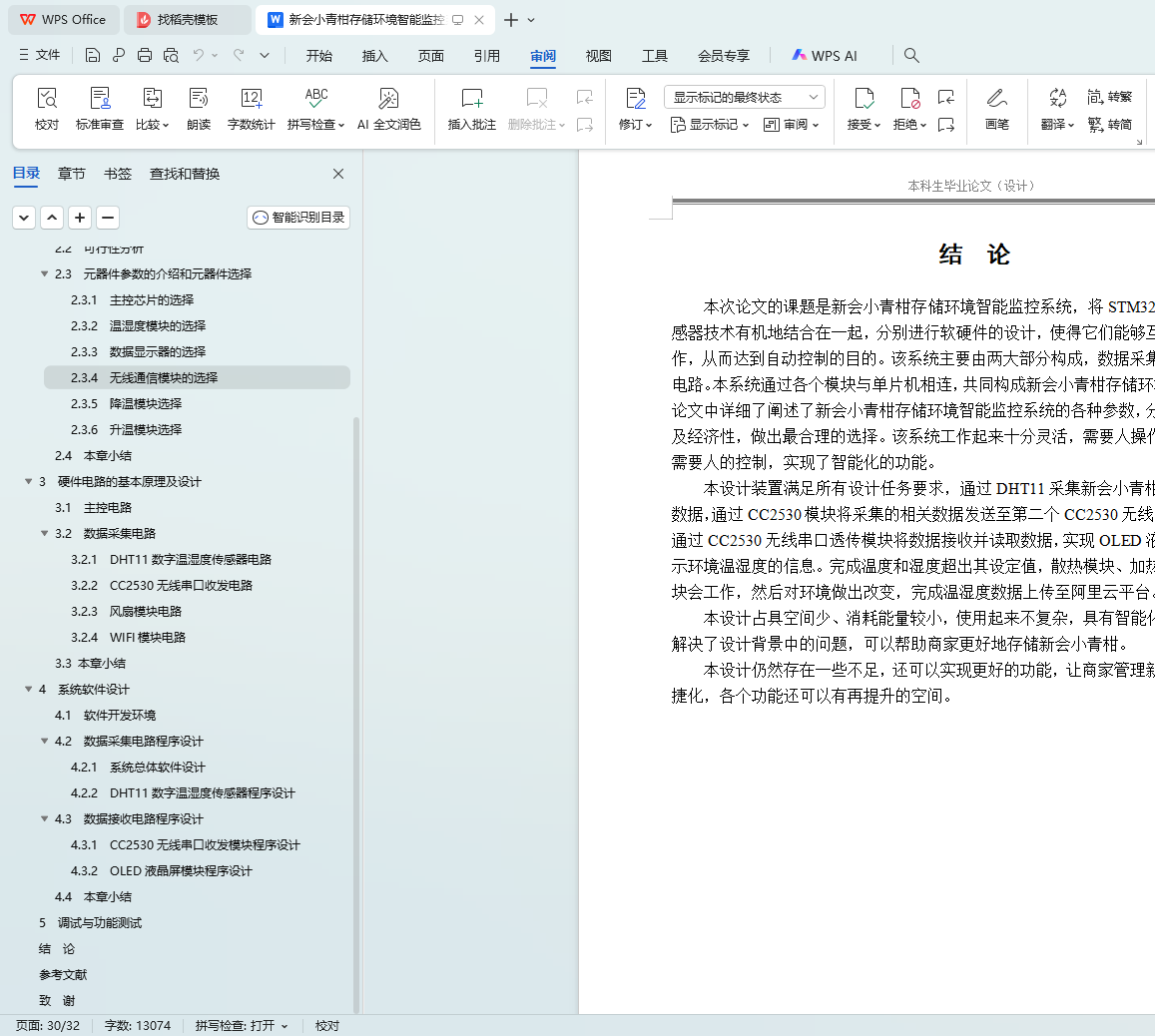Image resolution: width=1155 pixels, height=1036 pixels.
Task: Click the WPS Office home tab
Action: [x=63, y=20]
